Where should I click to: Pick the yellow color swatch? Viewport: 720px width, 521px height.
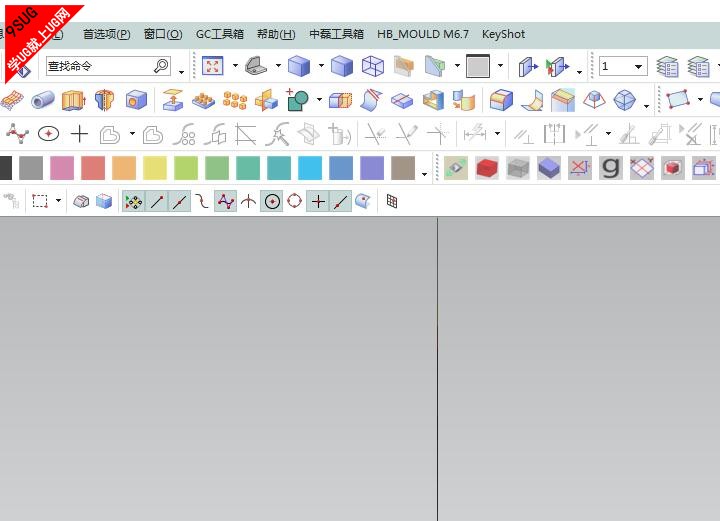(x=155, y=168)
